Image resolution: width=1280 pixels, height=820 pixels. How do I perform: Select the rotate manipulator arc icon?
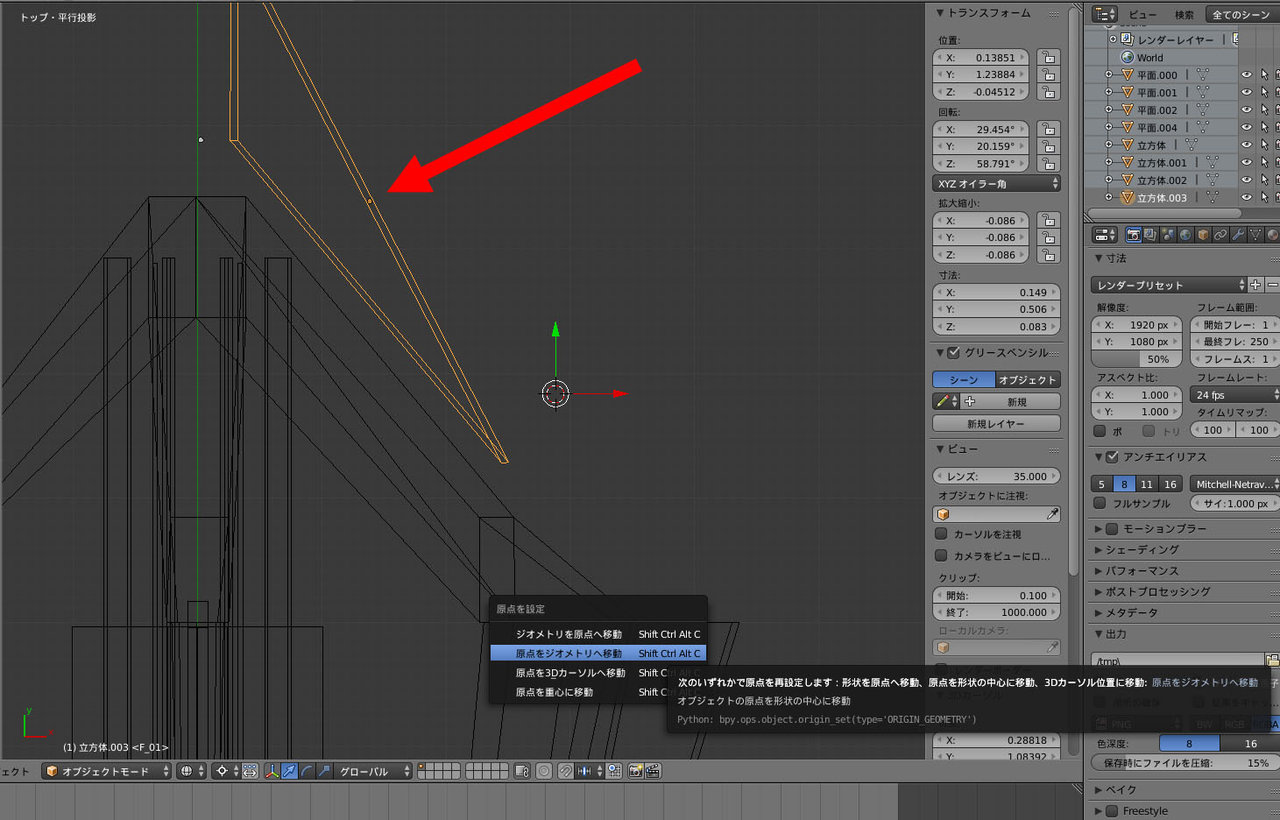click(306, 771)
